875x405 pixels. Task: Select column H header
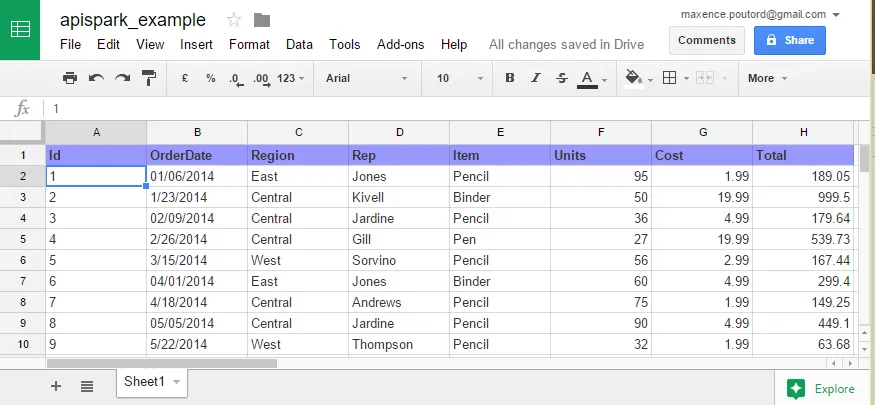click(803, 132)
